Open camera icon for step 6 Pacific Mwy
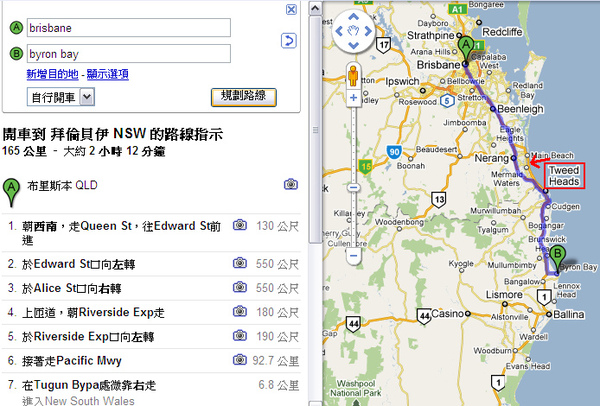The image size is (600, 406). pos(240,360)
